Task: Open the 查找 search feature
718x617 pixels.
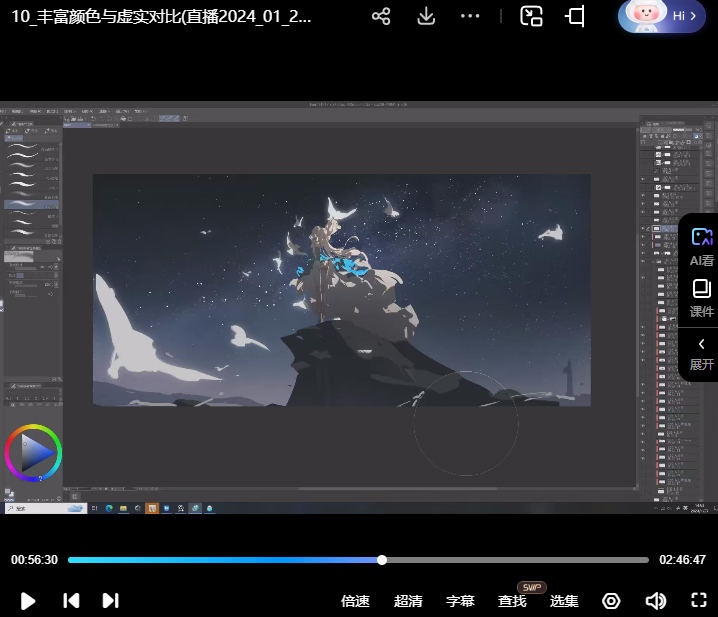Action: point(512,601)
